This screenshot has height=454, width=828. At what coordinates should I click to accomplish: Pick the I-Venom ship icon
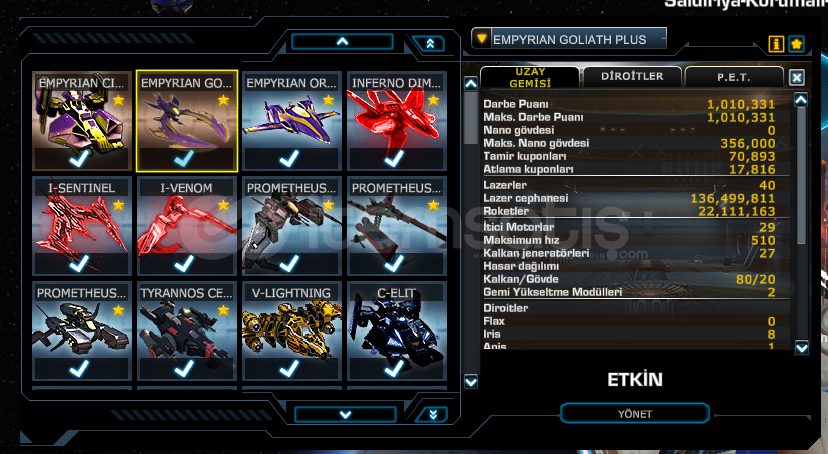pyautogui.click(x=186, y=226)
